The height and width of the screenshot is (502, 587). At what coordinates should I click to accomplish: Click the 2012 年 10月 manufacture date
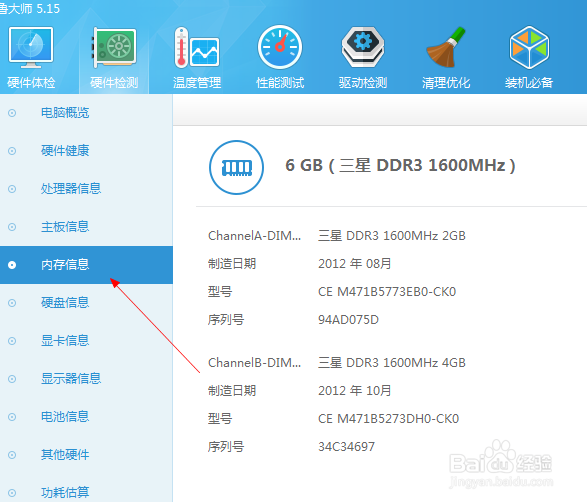(x=355, y=390)
